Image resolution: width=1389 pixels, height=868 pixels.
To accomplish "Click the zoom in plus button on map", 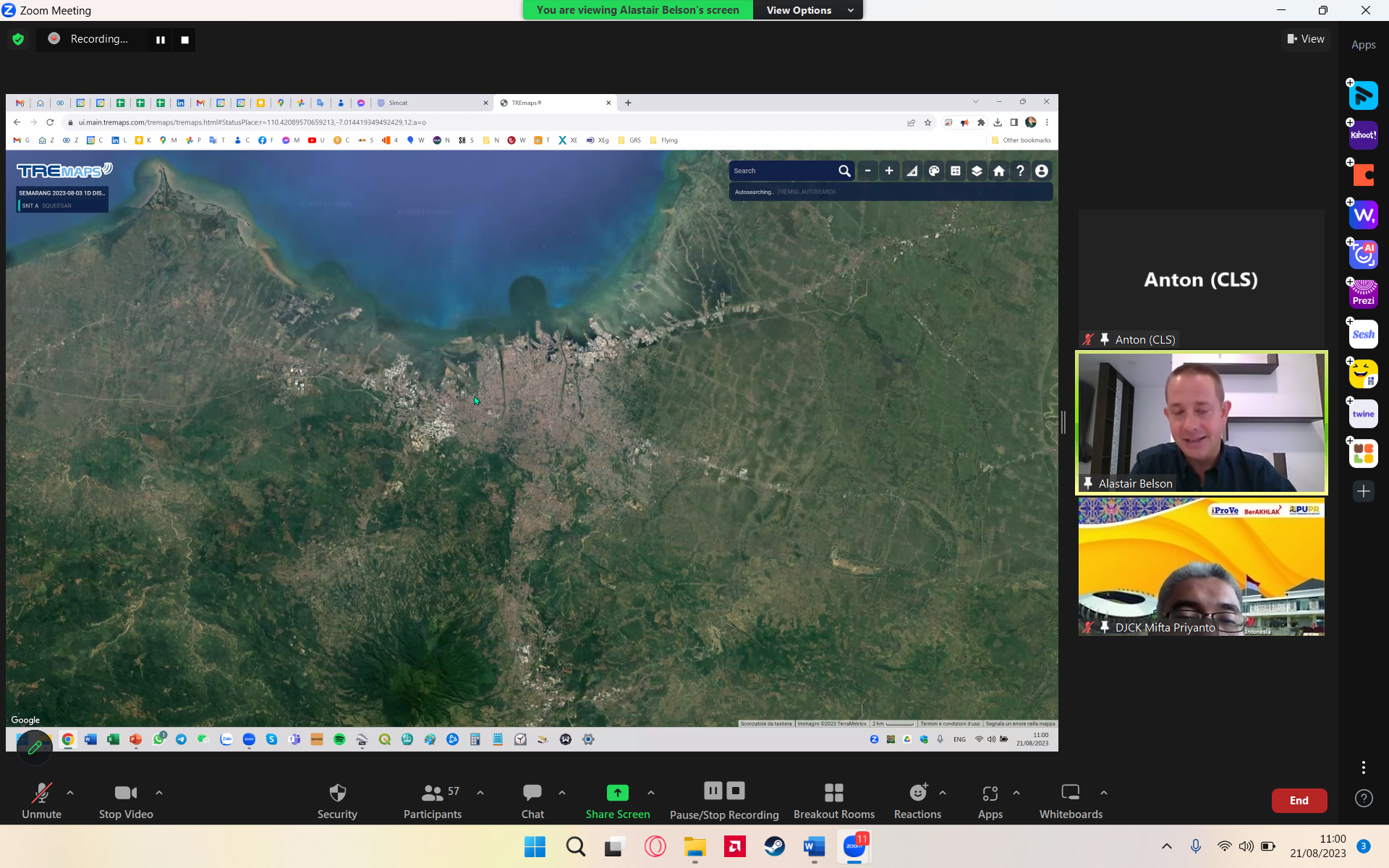I will [x=888, y=171].
